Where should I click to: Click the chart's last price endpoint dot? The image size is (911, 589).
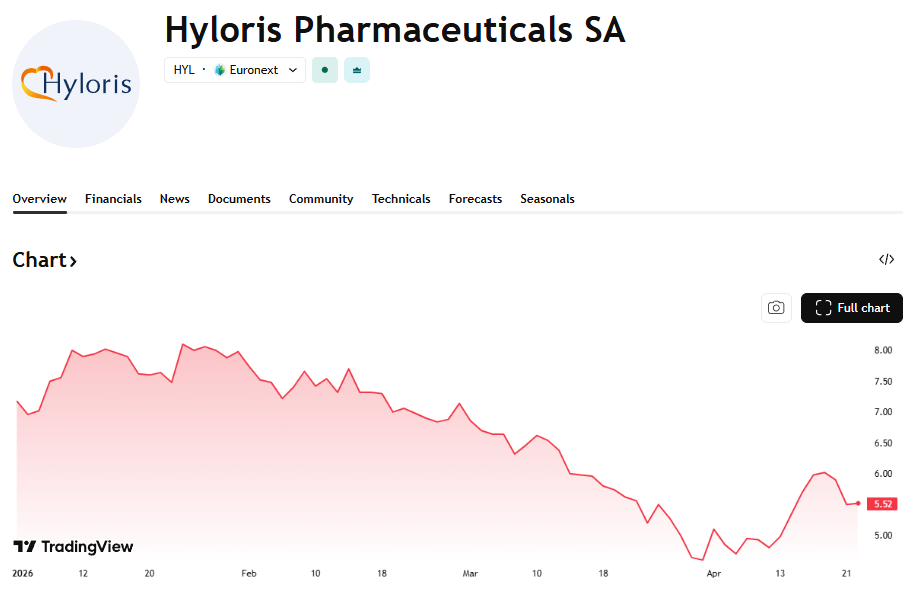click(858, 503)
